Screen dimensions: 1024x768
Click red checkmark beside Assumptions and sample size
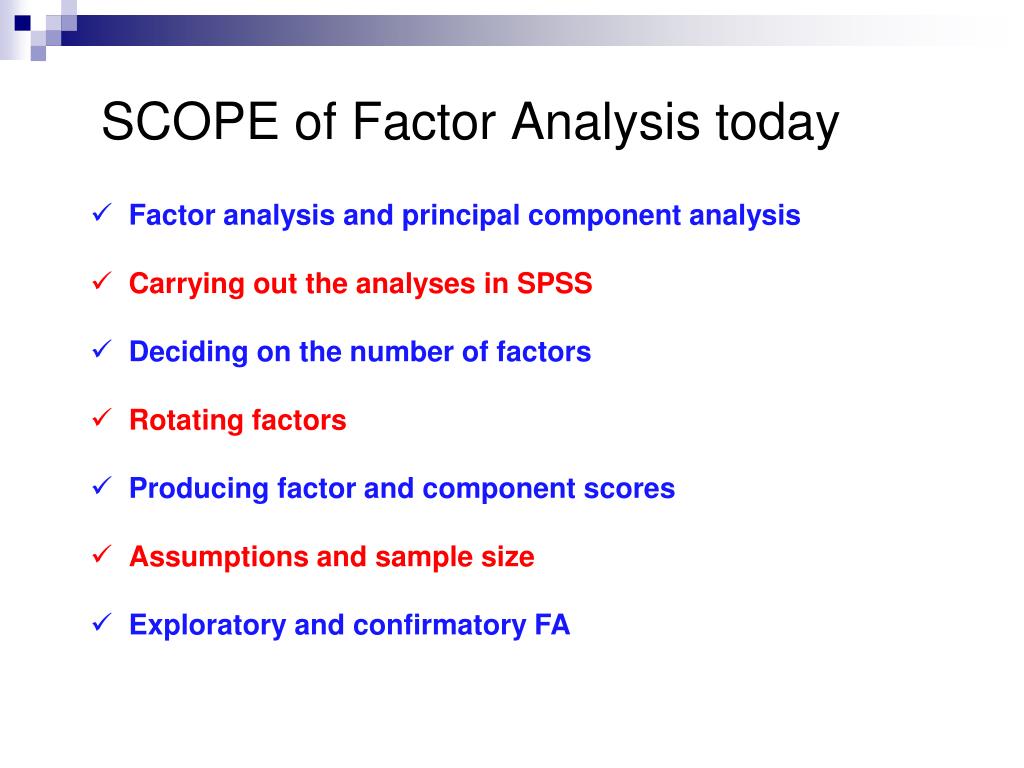click(102, 554)
